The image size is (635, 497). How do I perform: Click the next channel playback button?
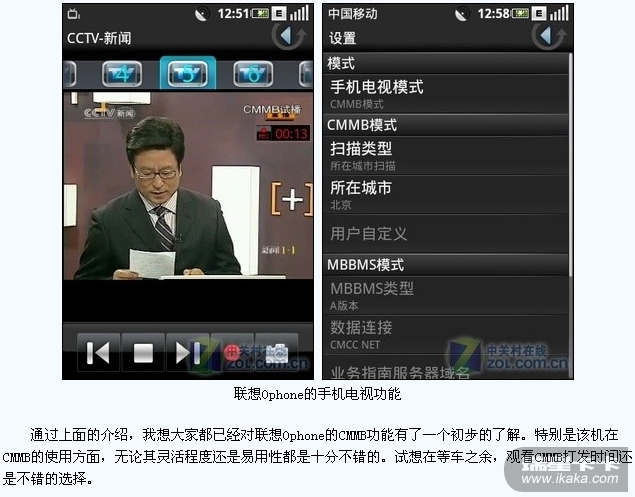[x=188, y=352]
